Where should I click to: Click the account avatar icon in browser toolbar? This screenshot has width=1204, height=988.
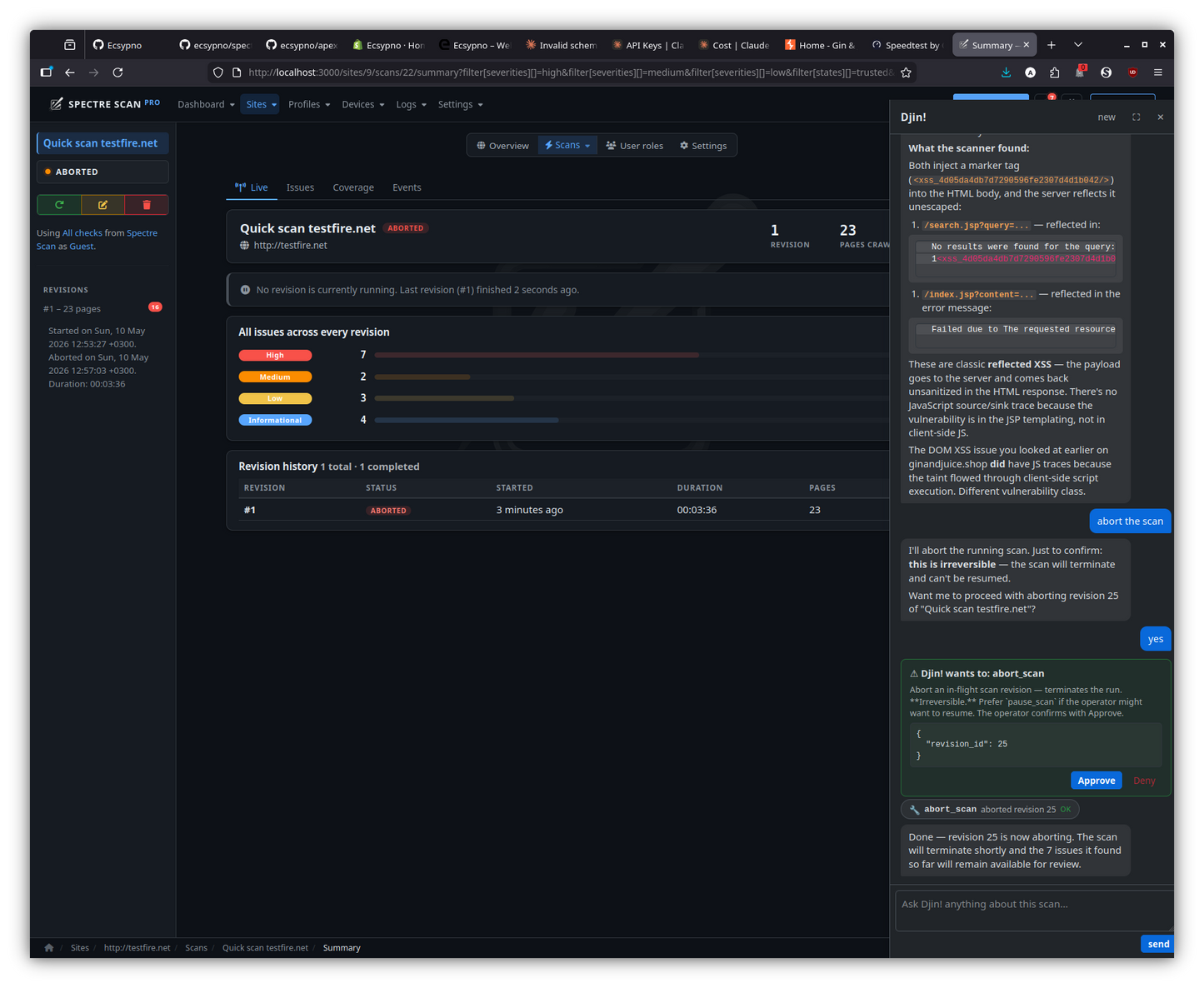point(1031,72)
